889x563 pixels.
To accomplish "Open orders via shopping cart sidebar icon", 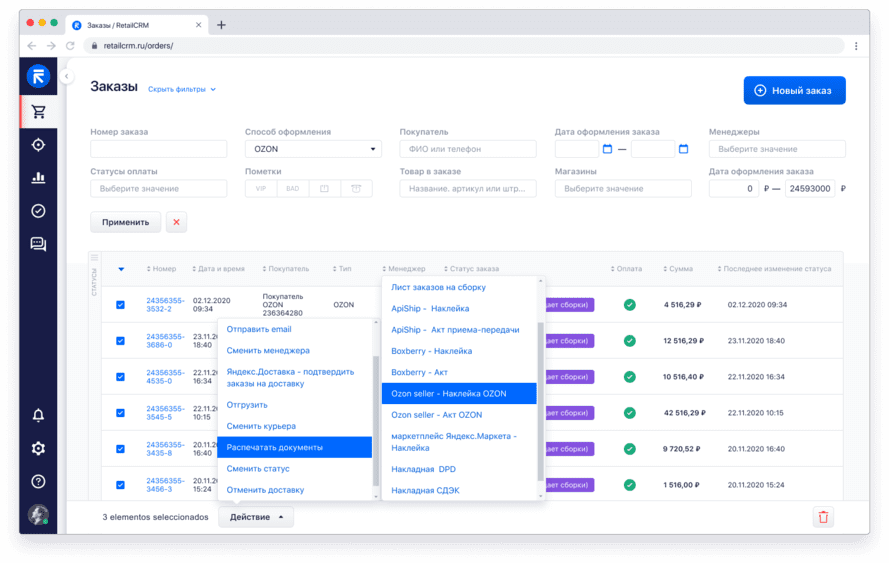I will [38, 112].
